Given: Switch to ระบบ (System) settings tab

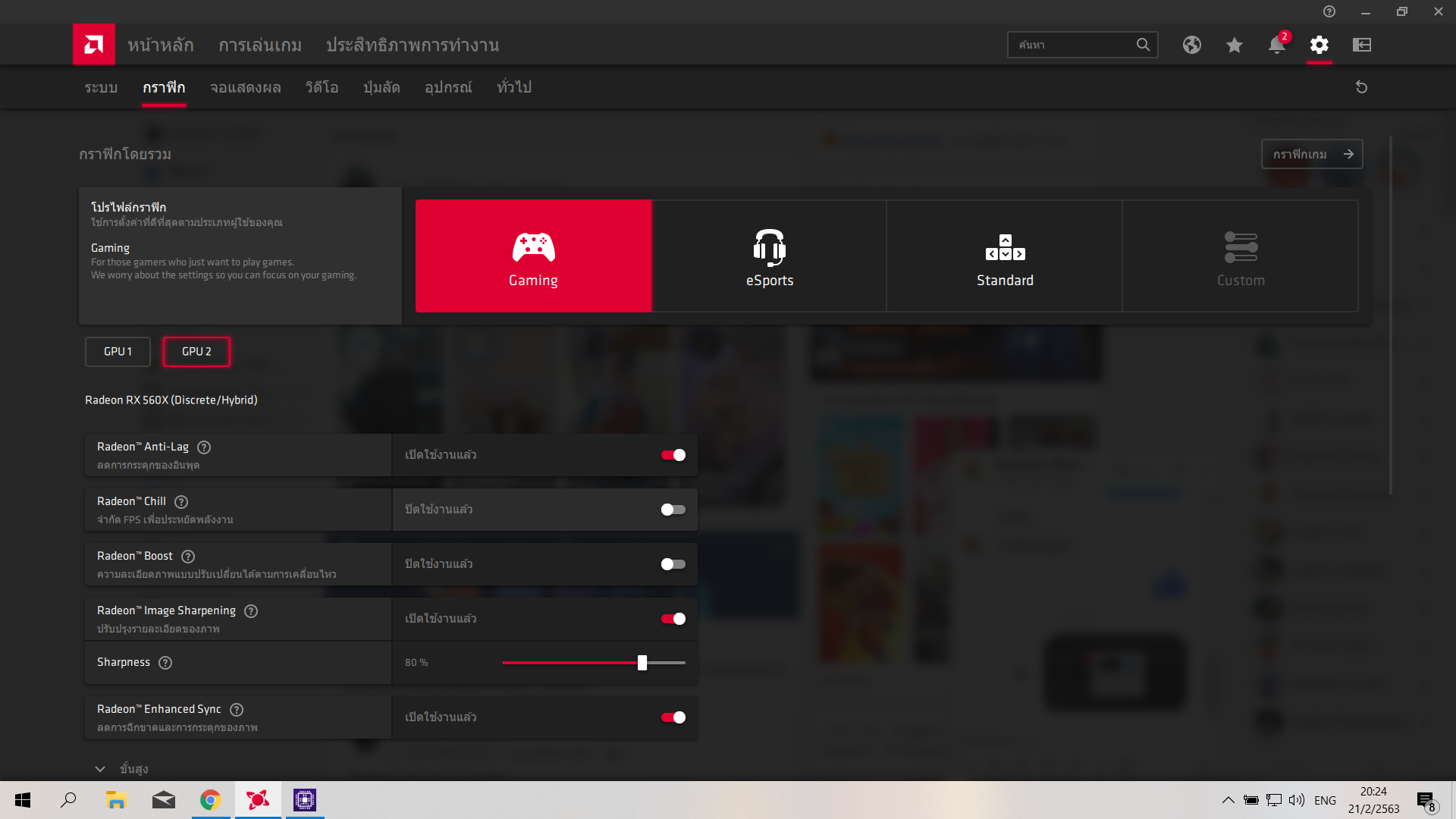Looking at the screenshot, I should pos(101,87).
